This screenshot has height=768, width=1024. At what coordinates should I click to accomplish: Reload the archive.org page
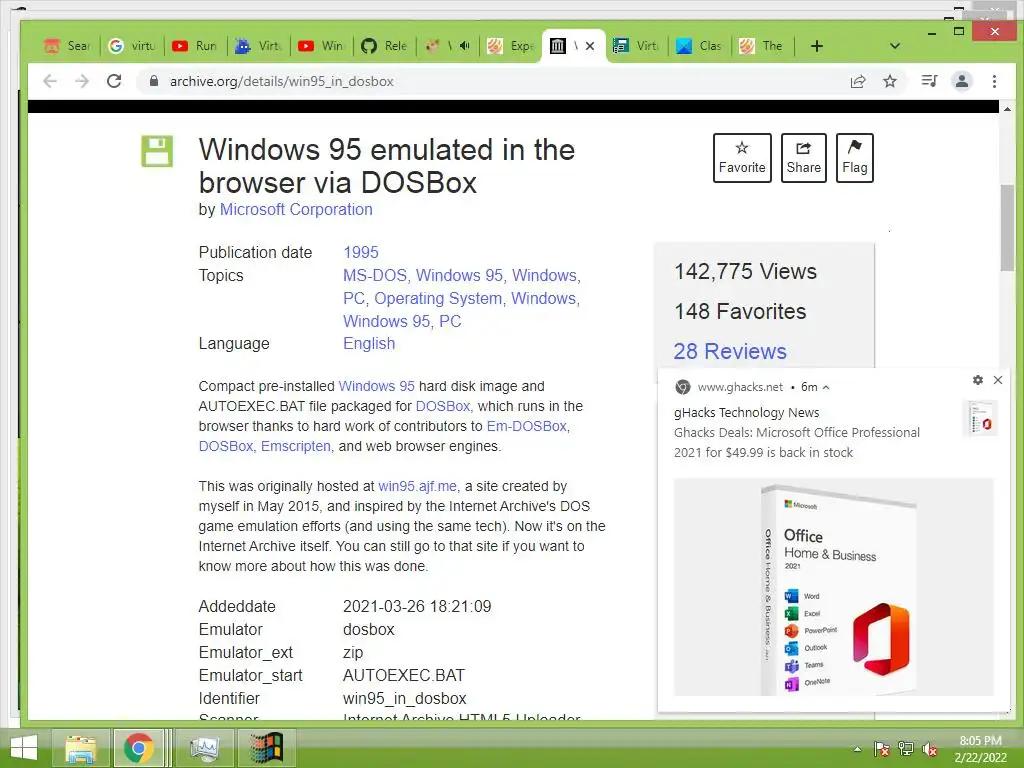[114, 81]
